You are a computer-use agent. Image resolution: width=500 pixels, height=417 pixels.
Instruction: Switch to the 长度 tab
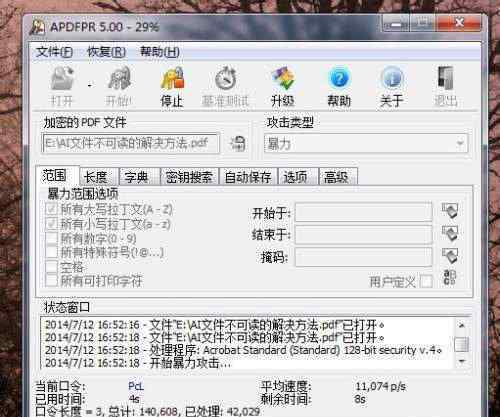point(99,177)
